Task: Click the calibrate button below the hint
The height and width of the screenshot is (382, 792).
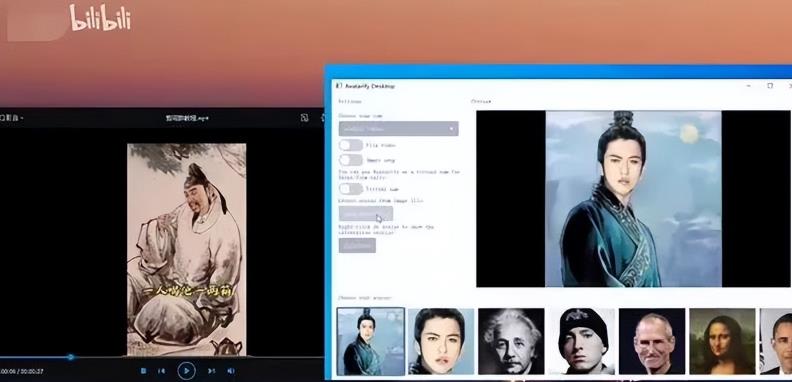Action: tap(357, 245)
